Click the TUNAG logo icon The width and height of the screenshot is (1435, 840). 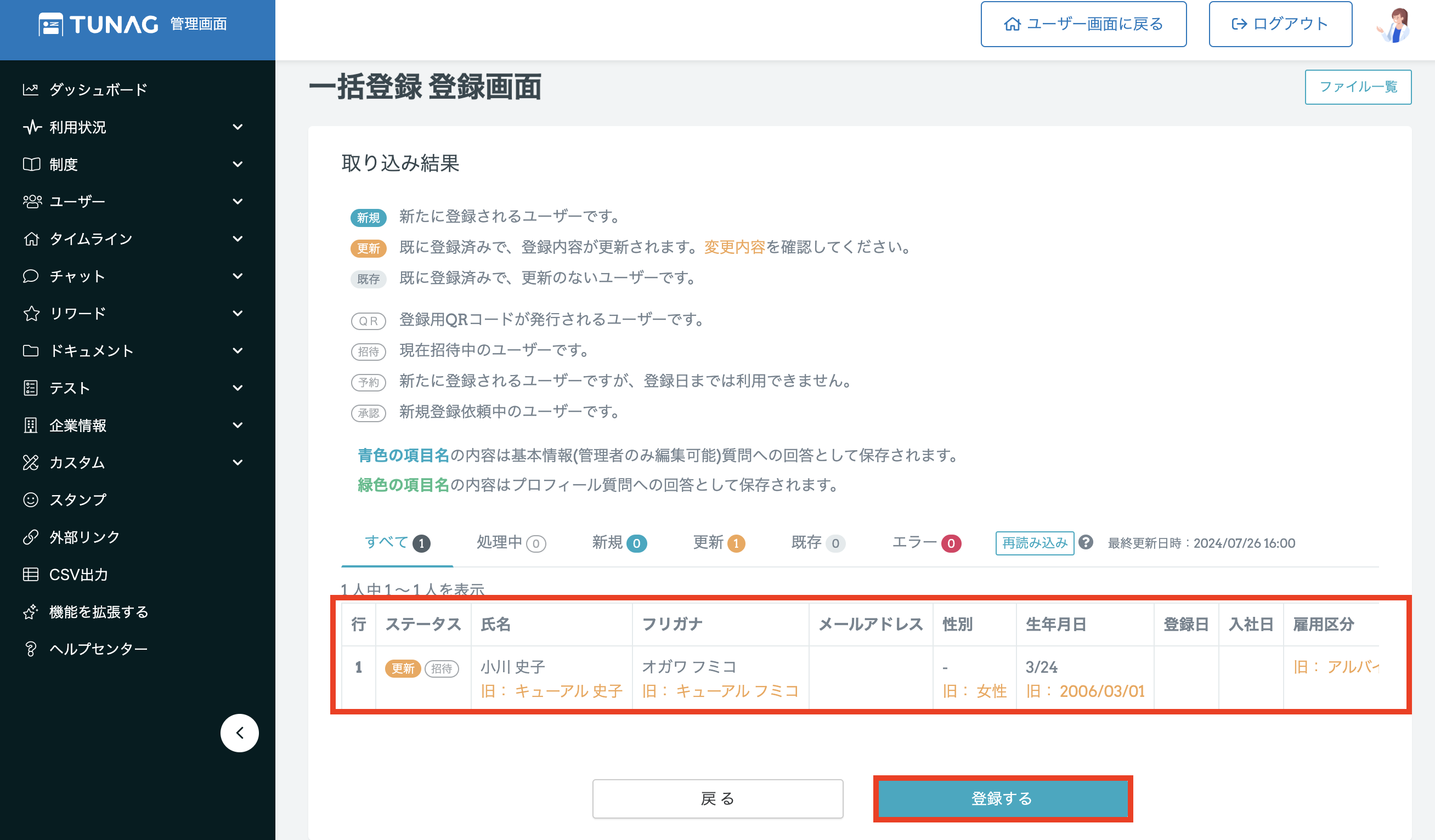(50, 24)
